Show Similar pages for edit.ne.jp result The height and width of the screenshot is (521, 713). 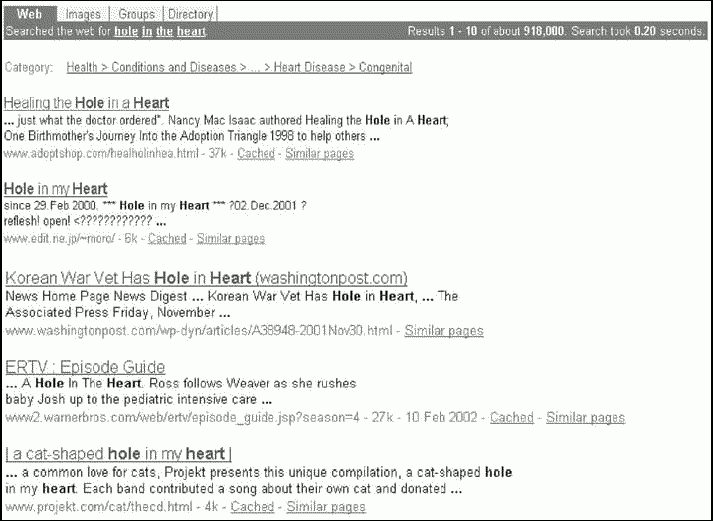[x=231, y=239]
